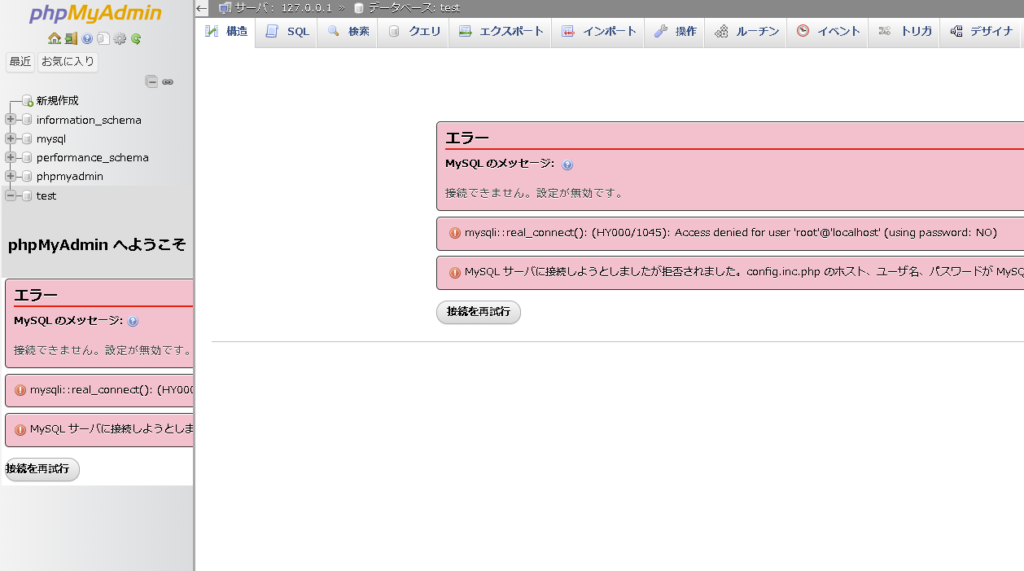Expand the performance_schema database node
Viewport: 1024px width, 571px height.
(x=10, y=157)
